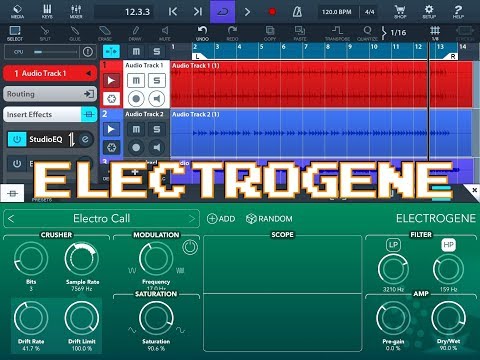The height and width of the screenshot is (360, 480).
Task: Jump to the next locator
Action: coord(198,12)
